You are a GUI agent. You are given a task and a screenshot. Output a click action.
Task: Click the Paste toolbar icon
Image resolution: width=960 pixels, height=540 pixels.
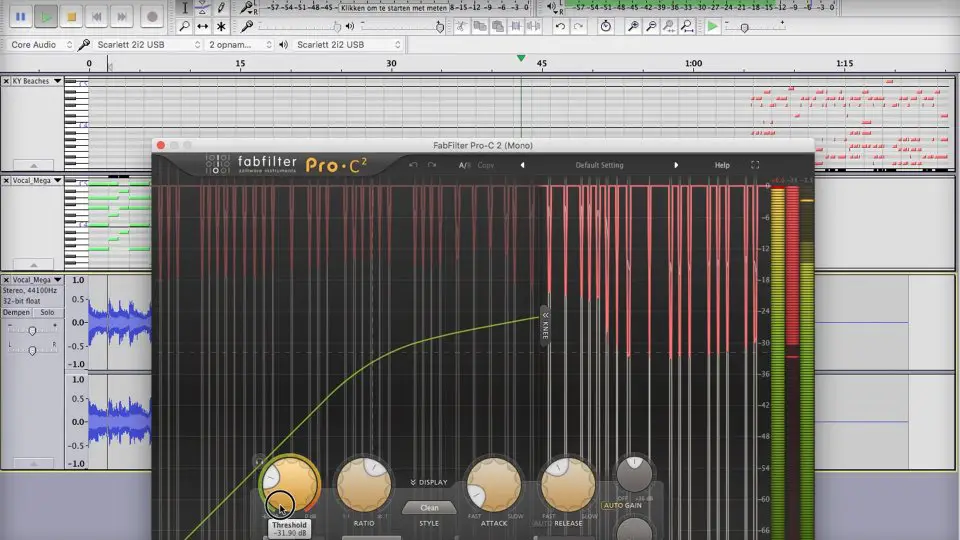coord(498,26)
